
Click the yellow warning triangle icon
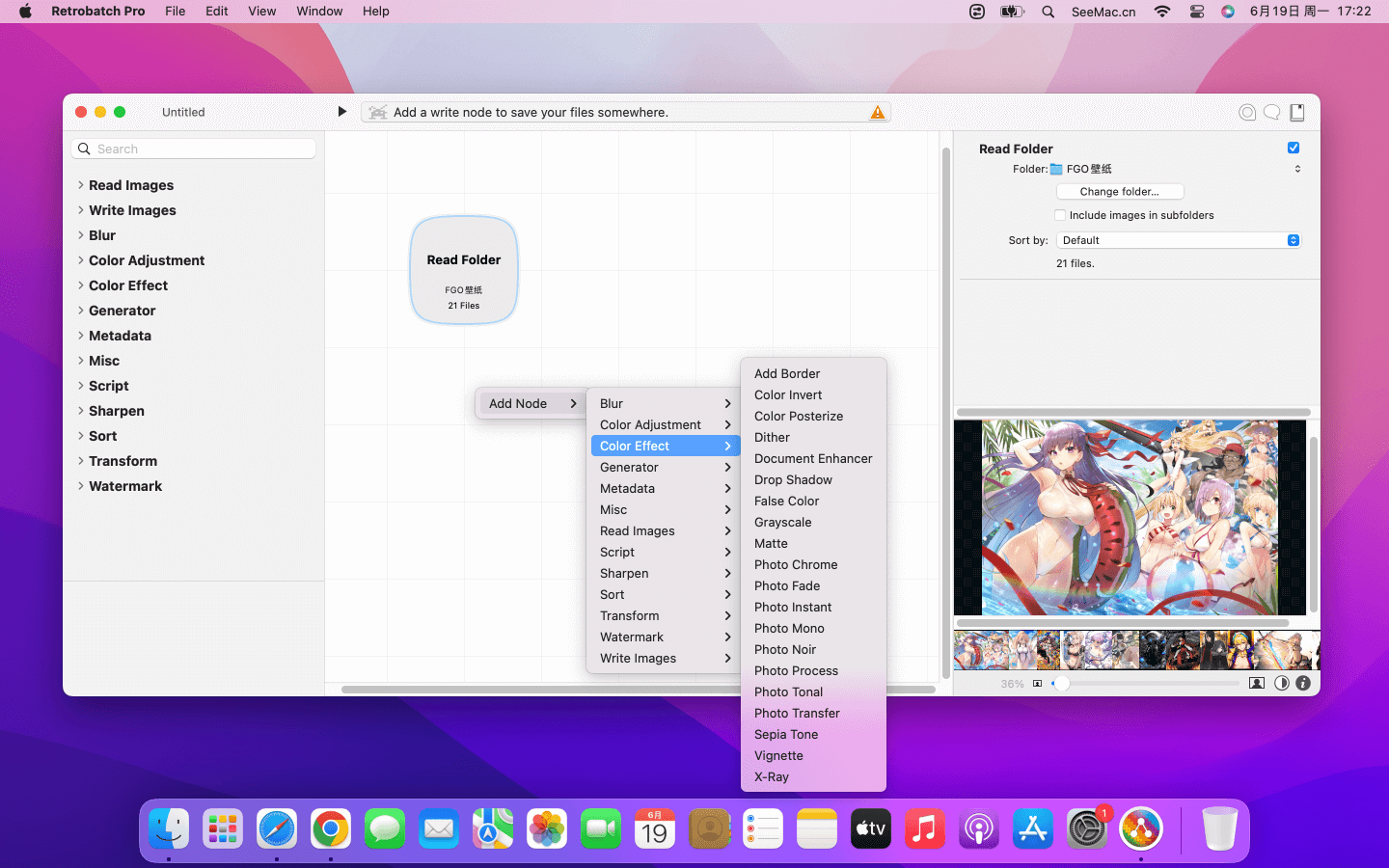(877, 113)
